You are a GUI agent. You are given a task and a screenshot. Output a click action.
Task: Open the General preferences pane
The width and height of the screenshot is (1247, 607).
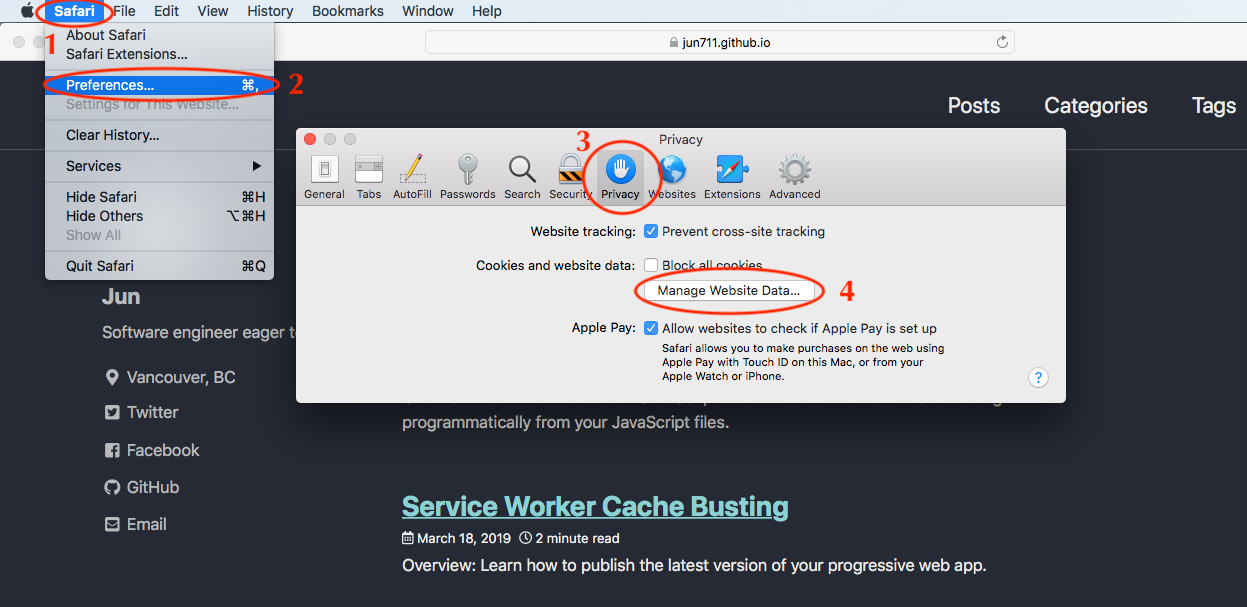[324, 176]
